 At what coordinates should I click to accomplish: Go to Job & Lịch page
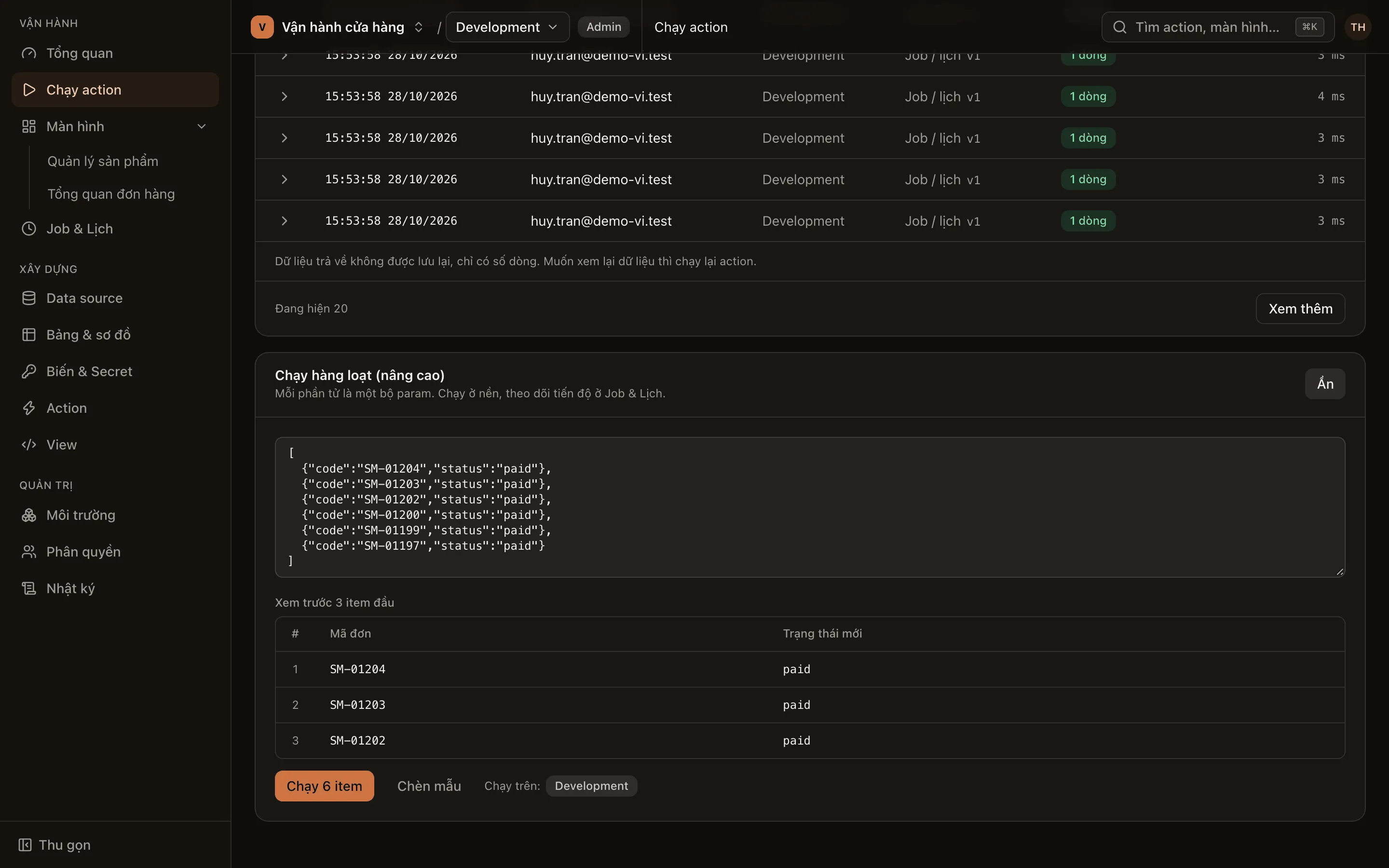115,229
